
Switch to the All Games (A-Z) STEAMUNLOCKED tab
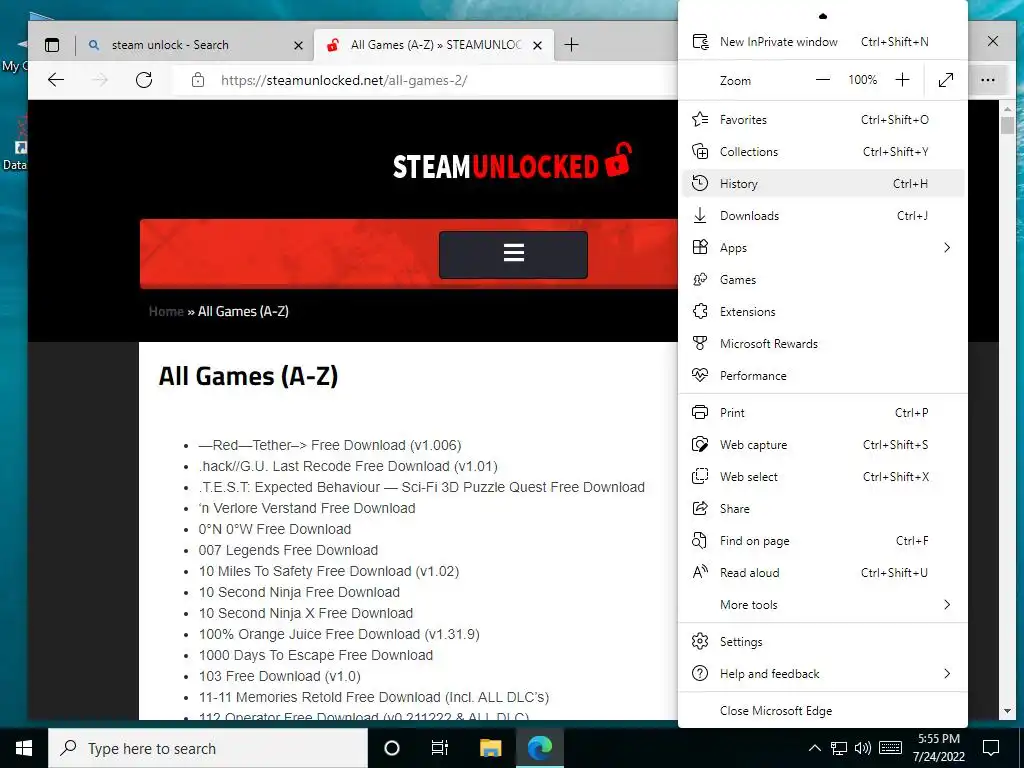435,45
